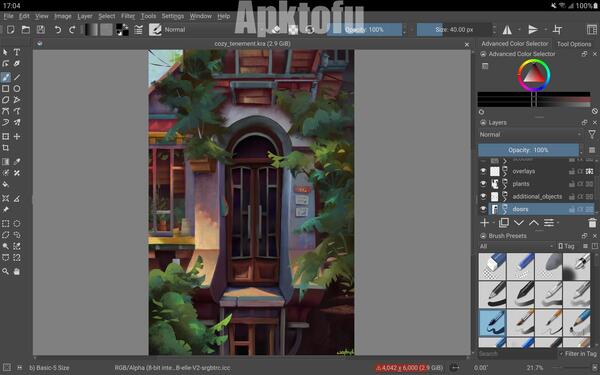Click the horizontal mirror tool icon
The image size is (600, 375).
(x=507, y=29)
